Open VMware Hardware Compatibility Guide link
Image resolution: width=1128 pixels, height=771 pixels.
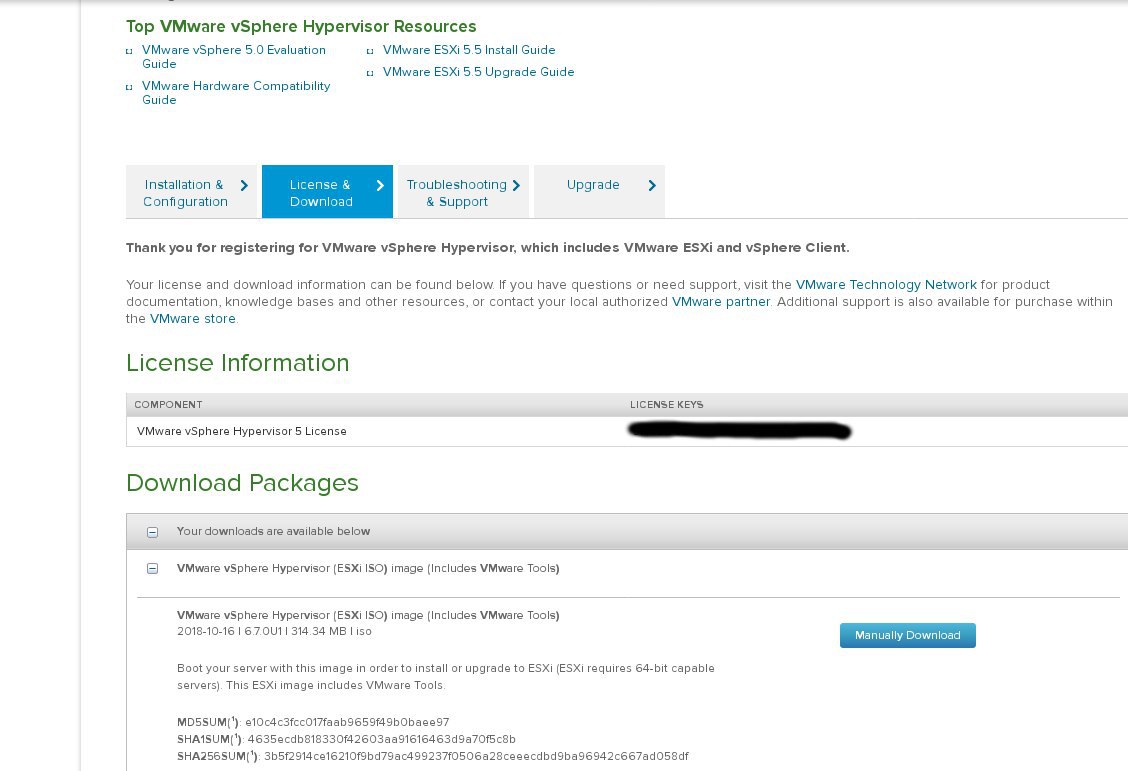click(235, 93)
